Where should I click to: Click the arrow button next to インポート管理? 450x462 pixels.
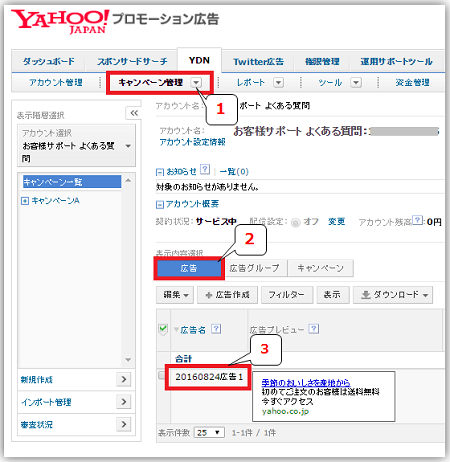tap(124, 402)
